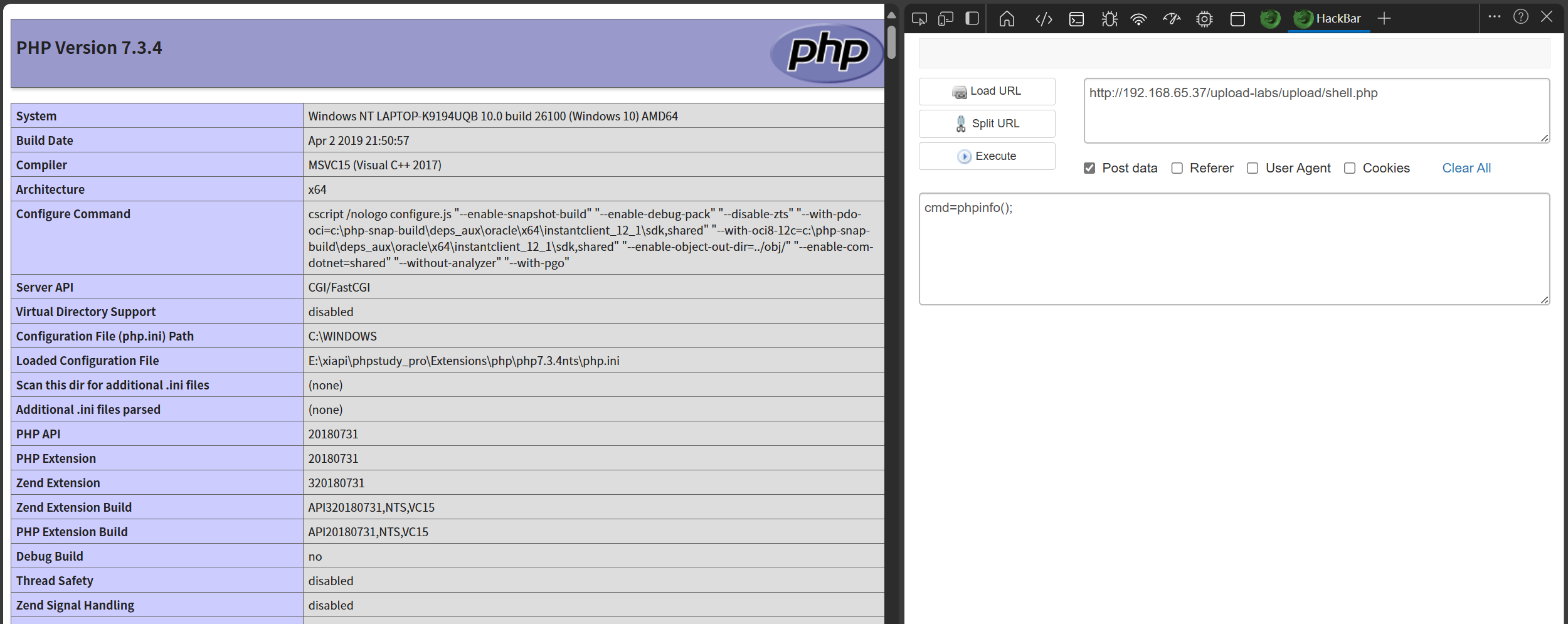Viewport: 1568px width, 624px height.
Task: Open the Console panel icon
Action: coord(1076,19)
